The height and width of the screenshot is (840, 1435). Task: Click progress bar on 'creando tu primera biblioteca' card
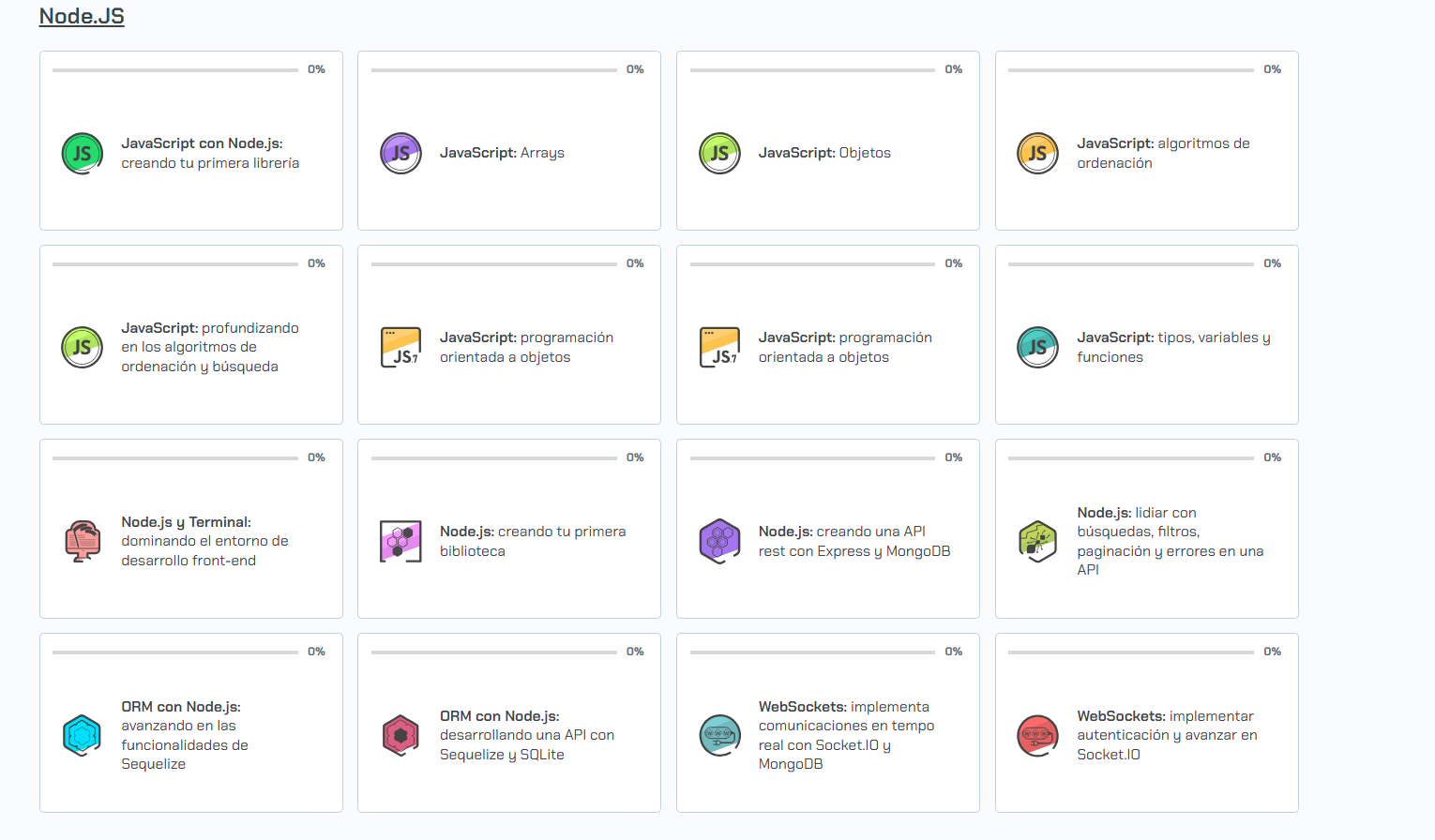tap(494, 457)
